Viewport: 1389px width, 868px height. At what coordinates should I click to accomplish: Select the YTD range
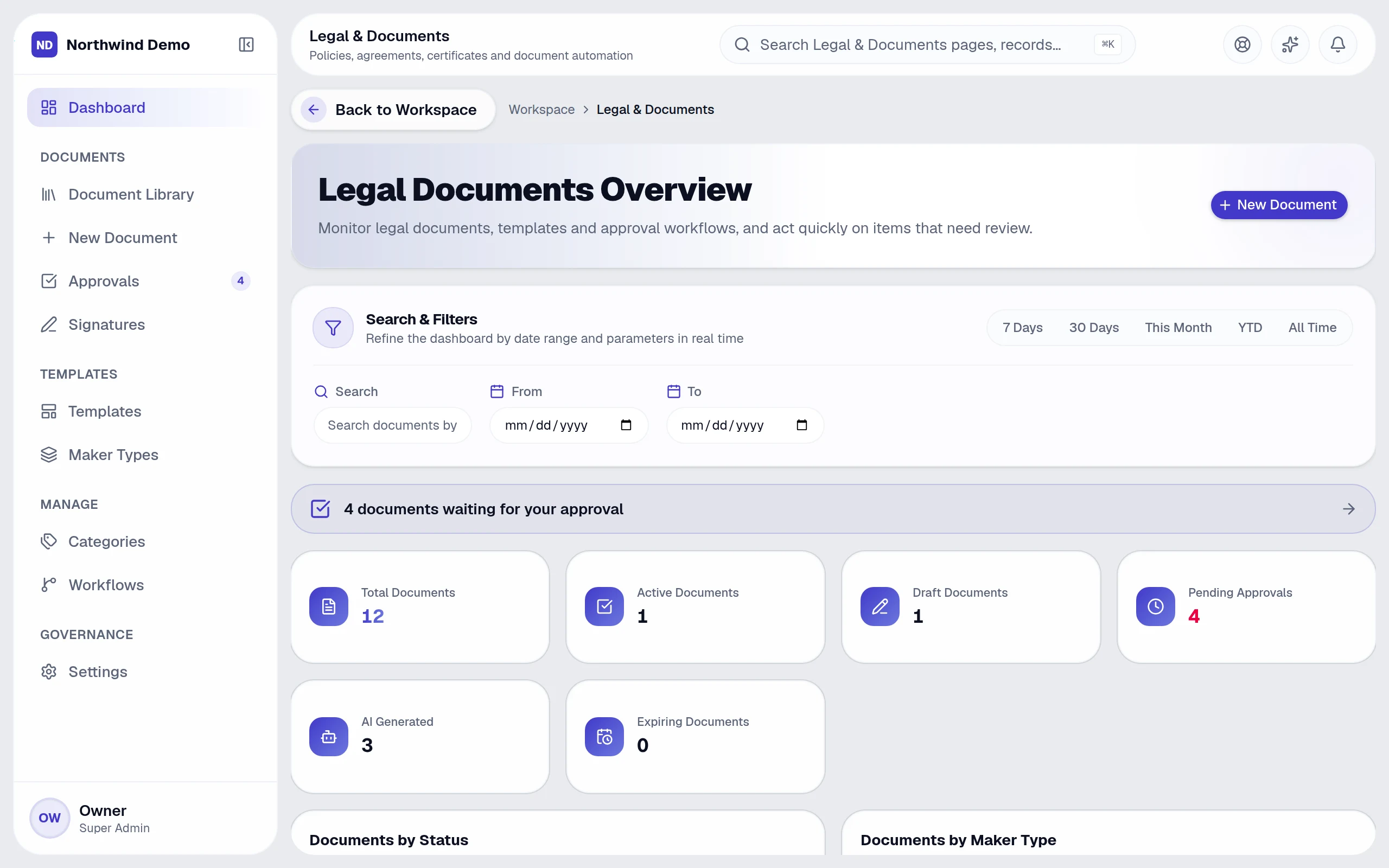tap(1250, 327)
